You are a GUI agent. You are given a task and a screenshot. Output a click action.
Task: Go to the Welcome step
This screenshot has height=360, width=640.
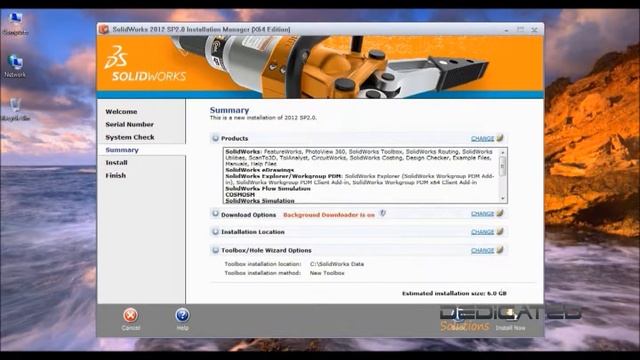tap(121, 111)
